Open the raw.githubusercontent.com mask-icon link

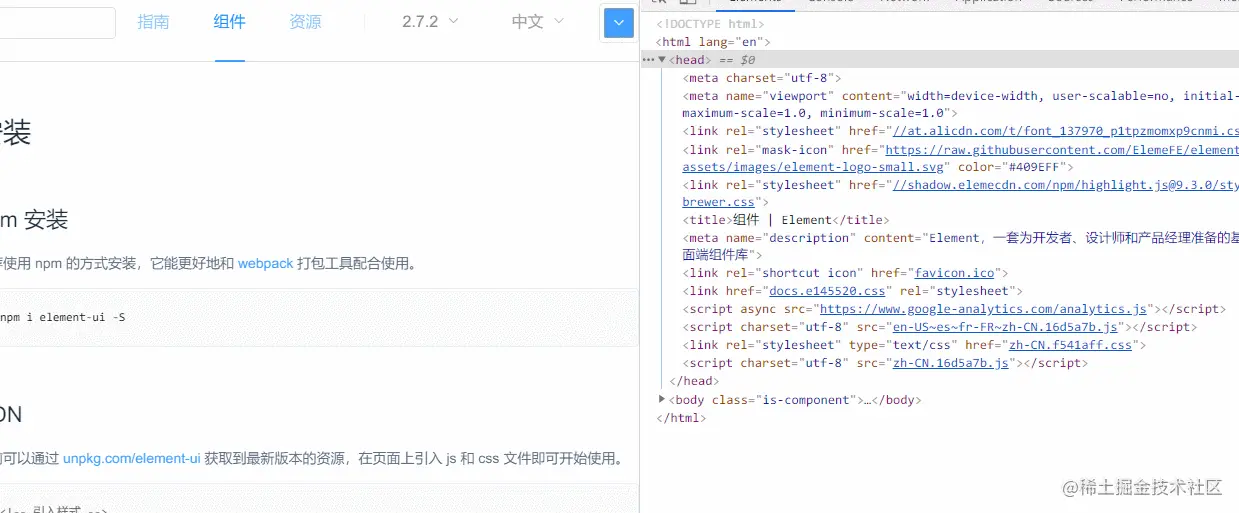1062,150
